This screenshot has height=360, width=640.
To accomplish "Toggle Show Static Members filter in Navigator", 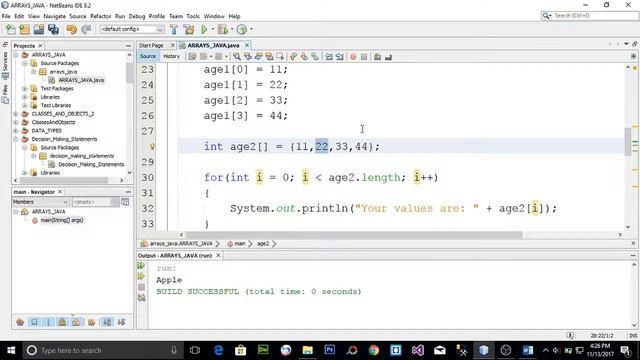I will 49,322.
